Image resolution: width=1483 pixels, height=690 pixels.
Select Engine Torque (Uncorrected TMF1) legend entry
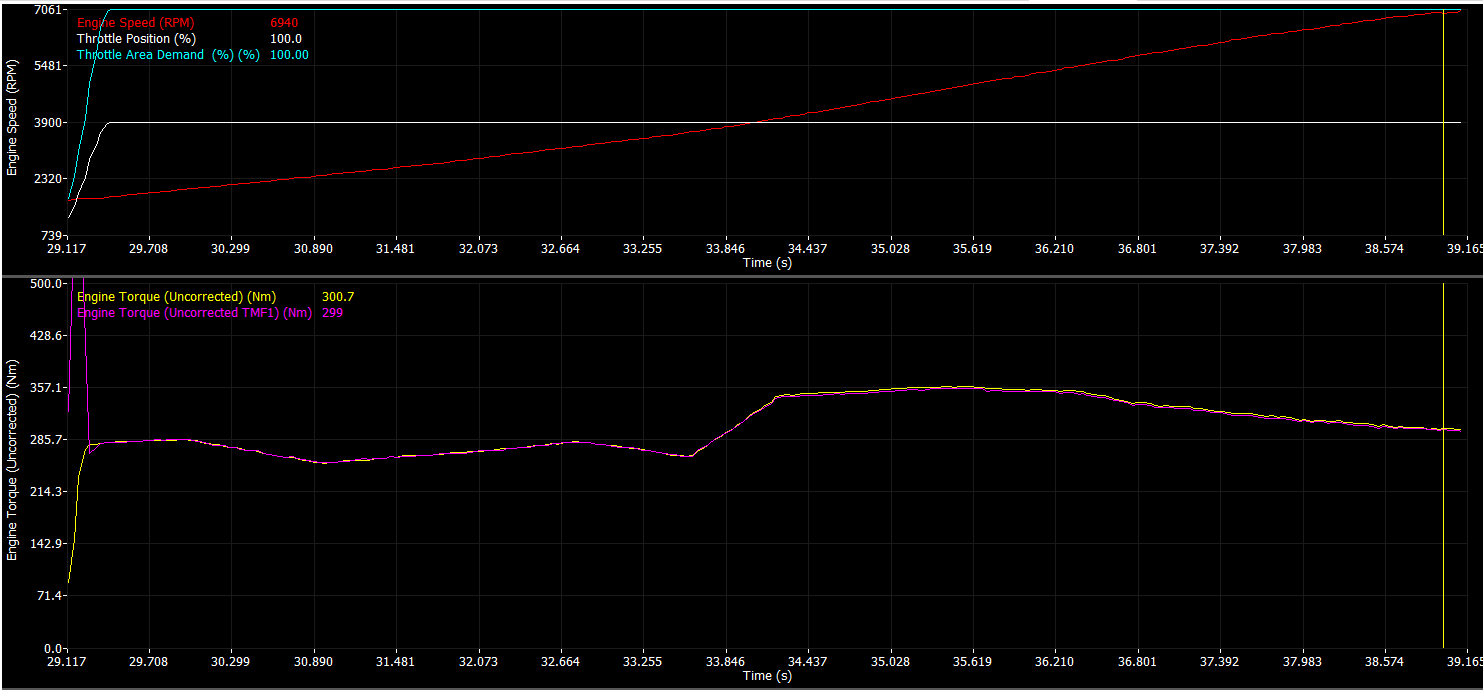pos(194,313)
